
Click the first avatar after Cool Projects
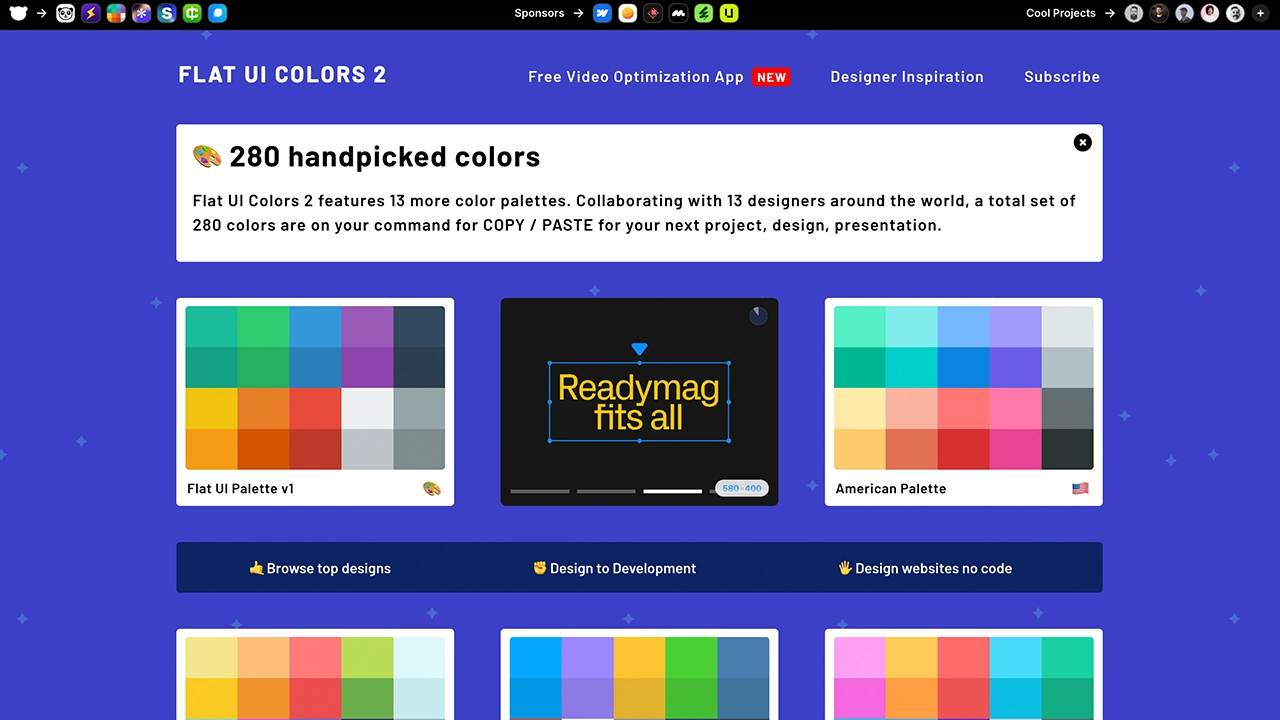(1134, 13)
